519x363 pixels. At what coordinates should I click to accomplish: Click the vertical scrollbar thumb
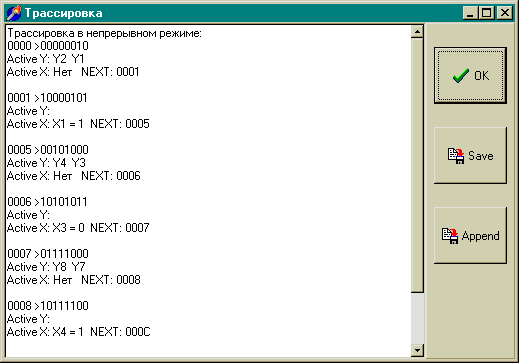(417, 165)
